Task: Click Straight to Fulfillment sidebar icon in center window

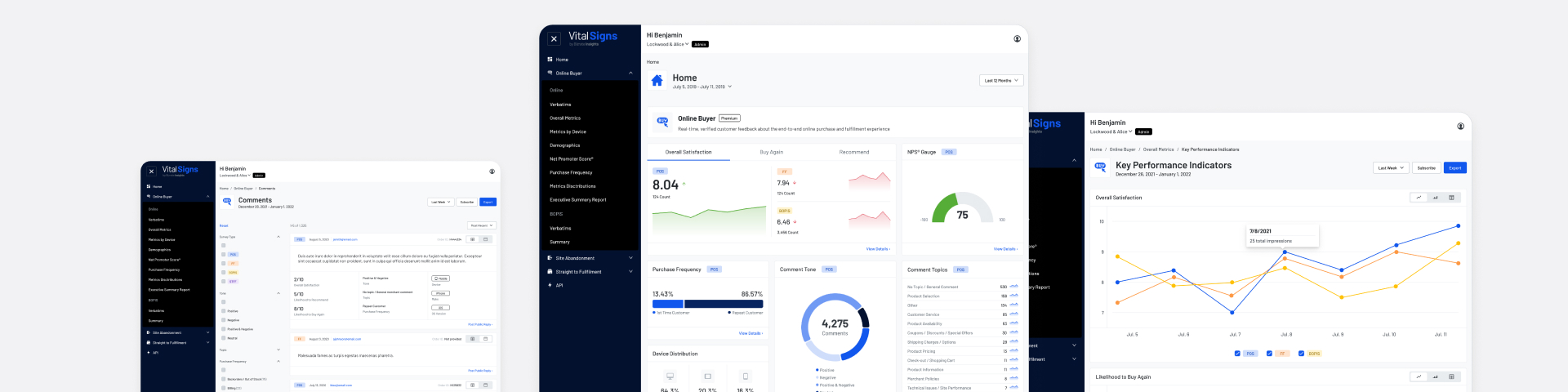Action: click(x=550, y=272)
